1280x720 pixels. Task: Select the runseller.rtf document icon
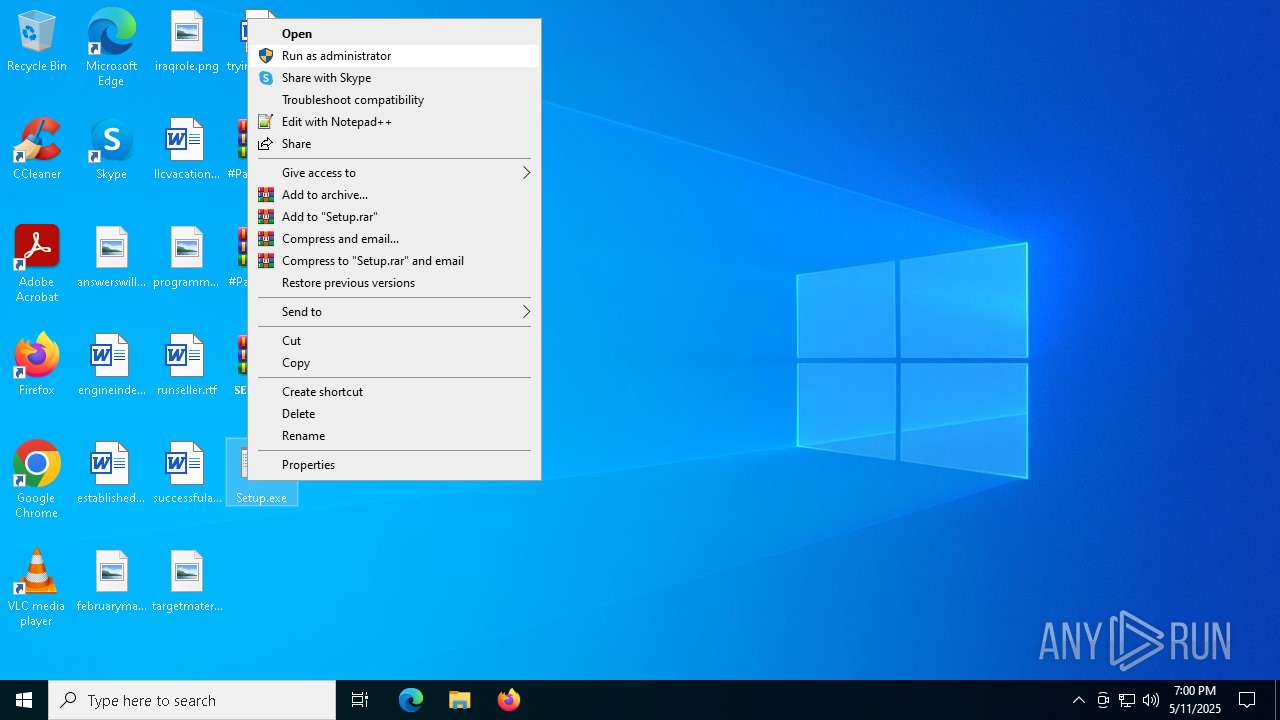tap(187, 366)
